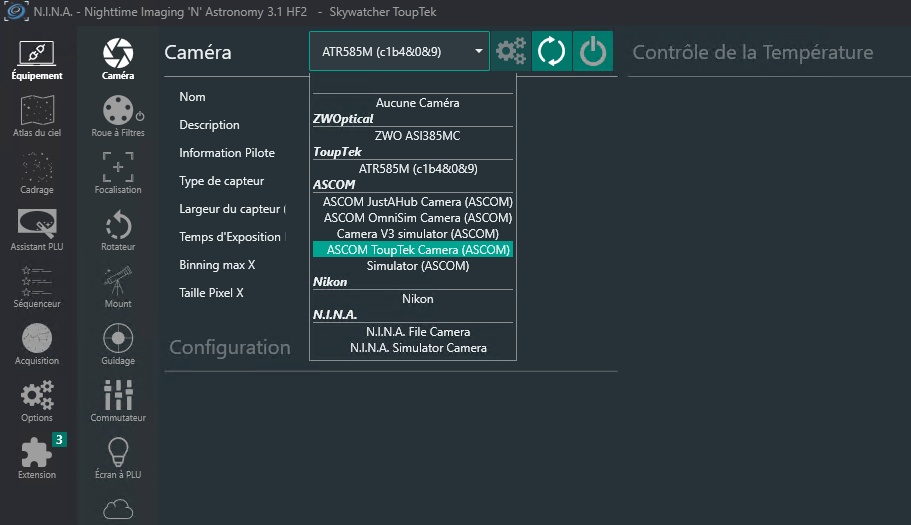Click the Nom label

click(192, 97)
